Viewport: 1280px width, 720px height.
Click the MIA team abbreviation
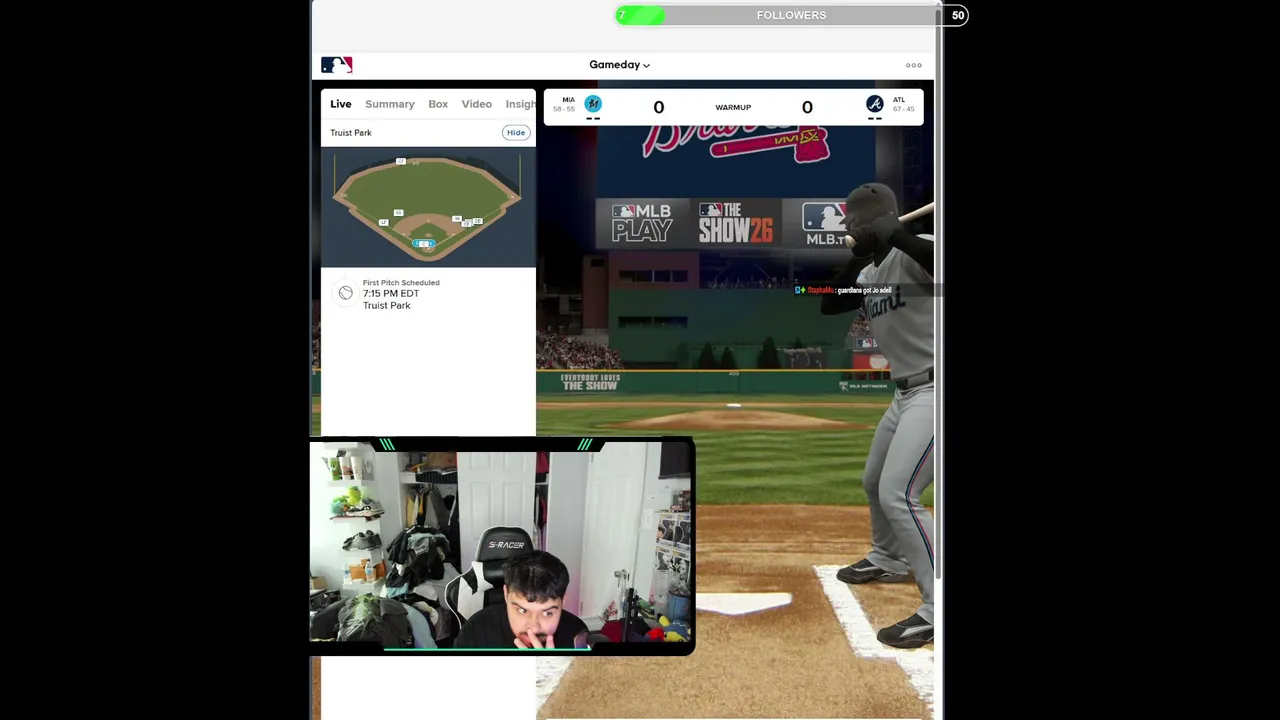568,100
